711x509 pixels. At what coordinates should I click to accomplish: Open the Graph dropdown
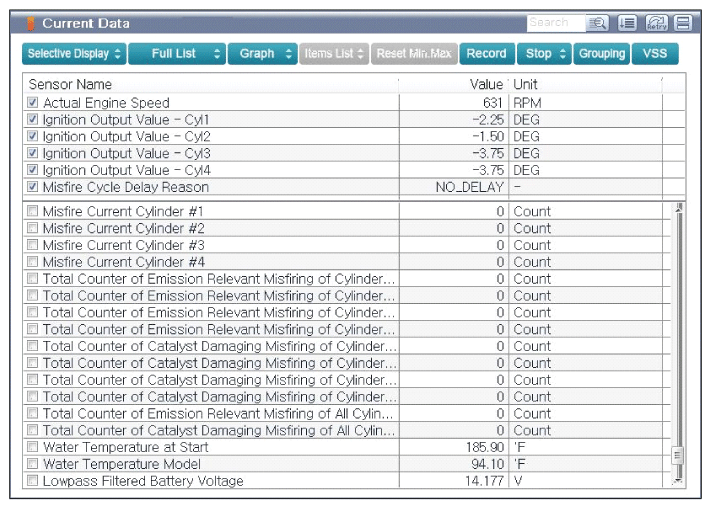(x=262, y=53)
